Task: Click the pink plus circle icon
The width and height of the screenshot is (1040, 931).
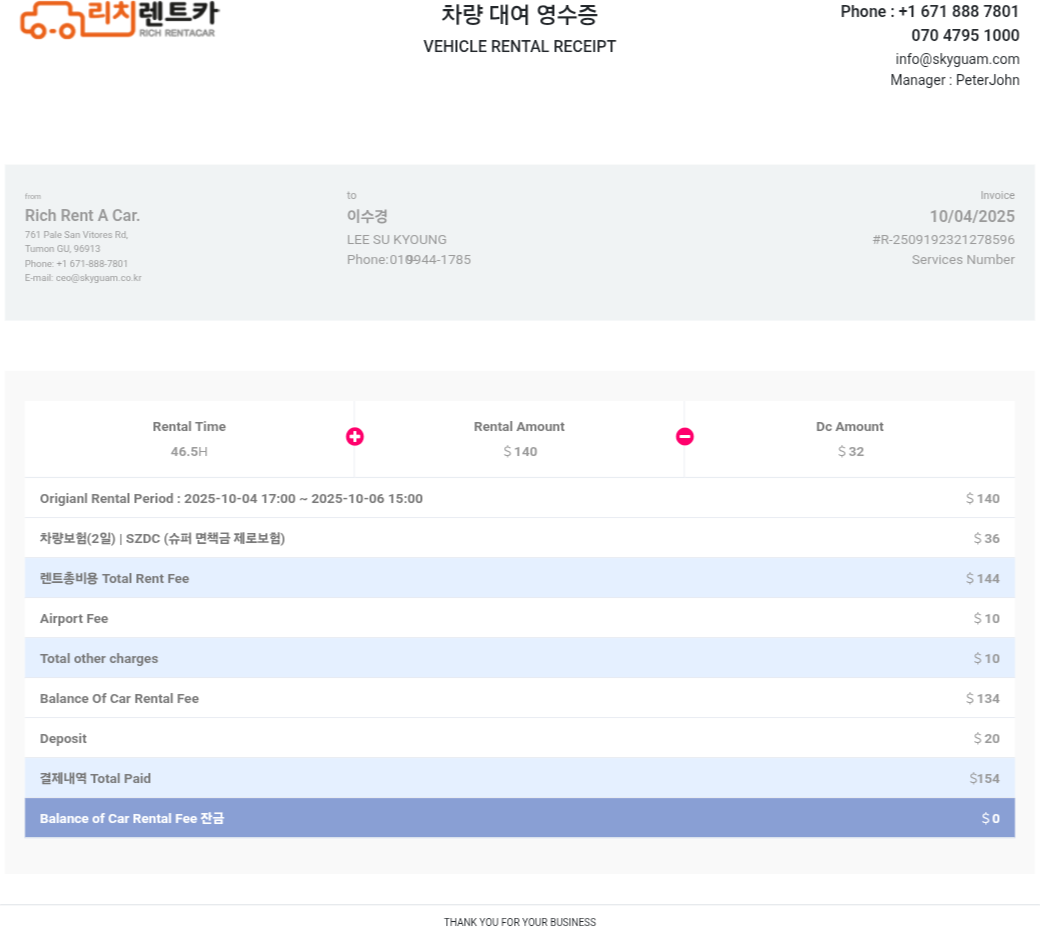Action: click(355, 437)
